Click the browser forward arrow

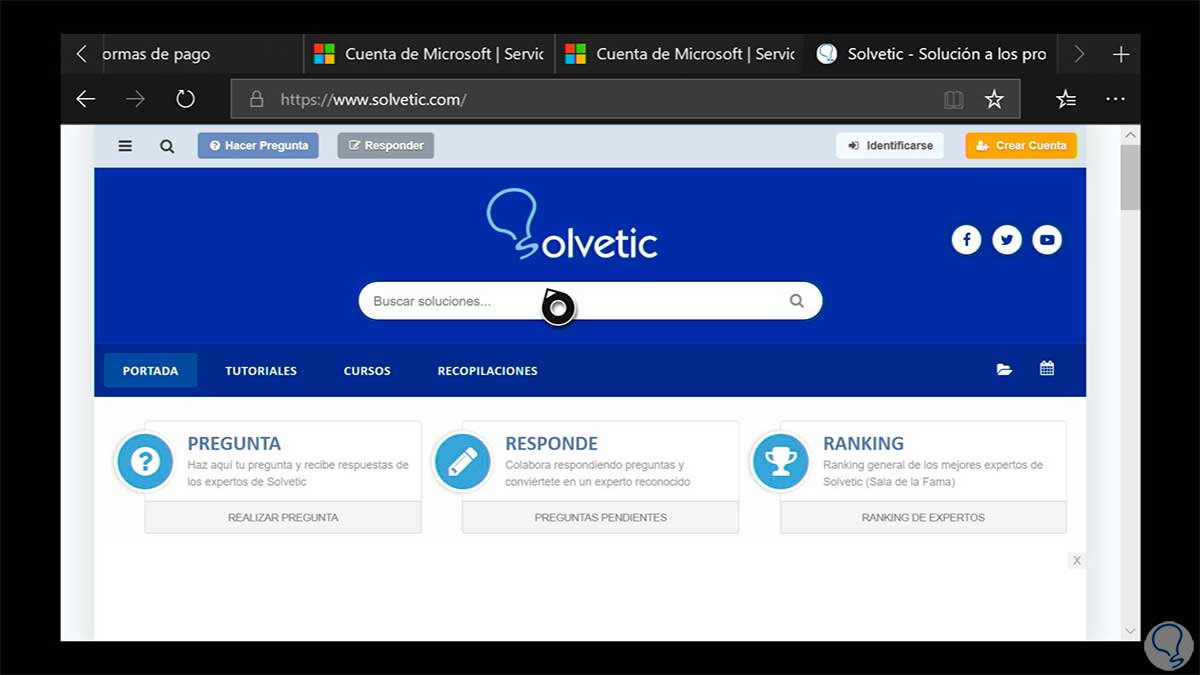[135, 99]
